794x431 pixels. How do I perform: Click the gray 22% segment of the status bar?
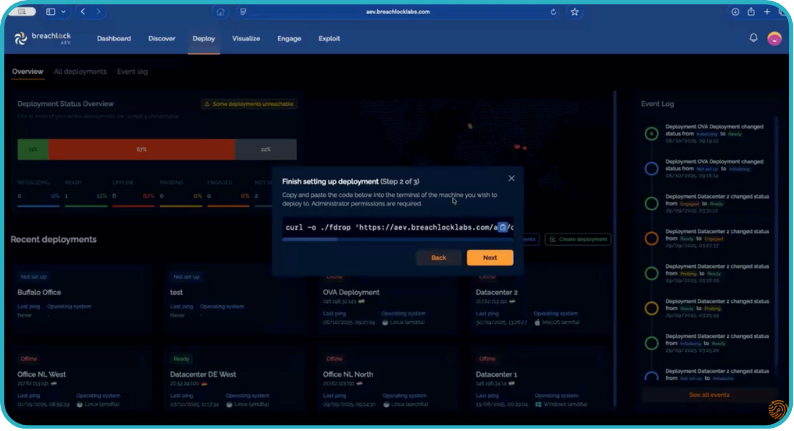point(266,149)
